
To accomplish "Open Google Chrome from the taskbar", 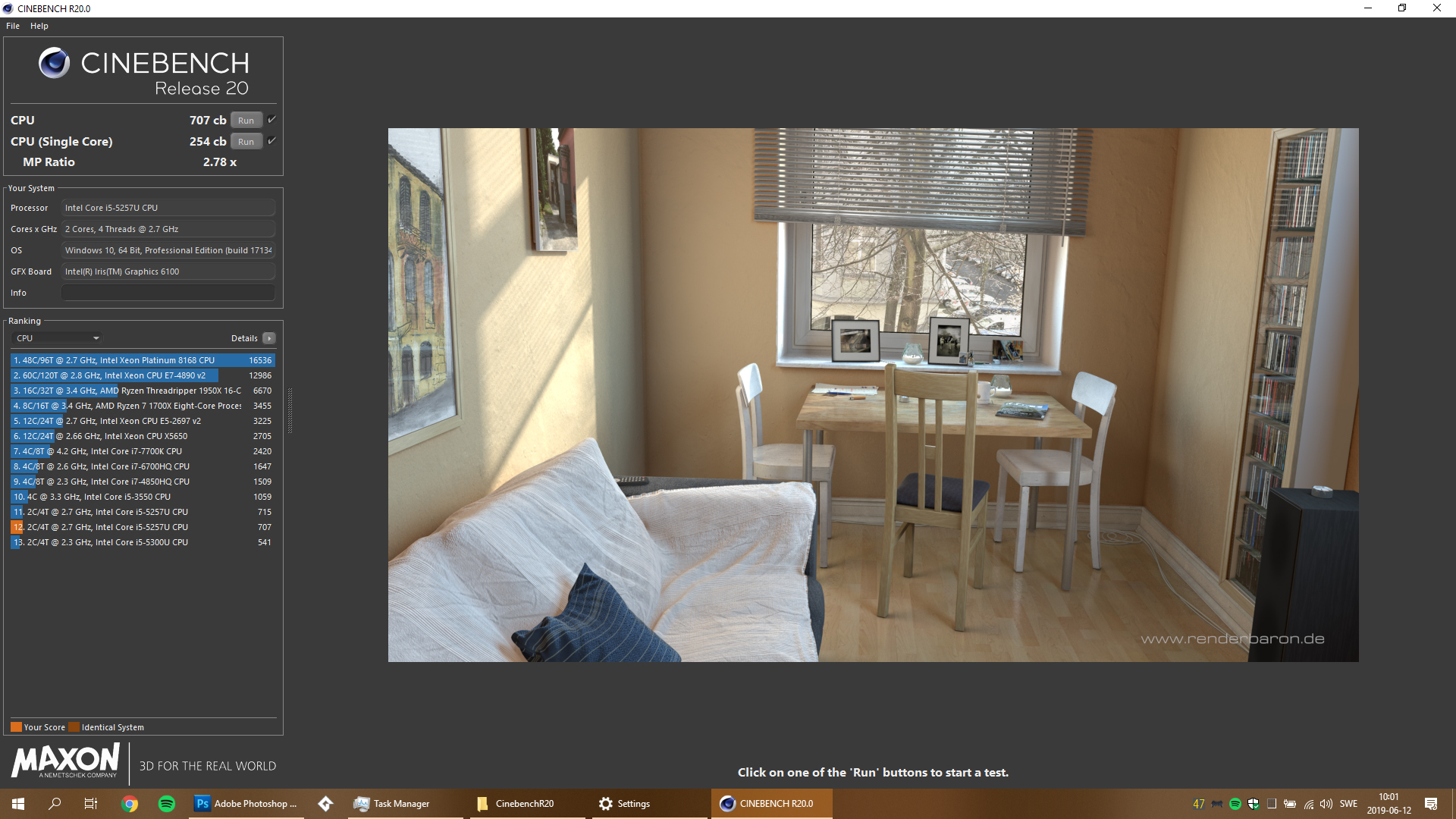I will (x=130, y=804).
